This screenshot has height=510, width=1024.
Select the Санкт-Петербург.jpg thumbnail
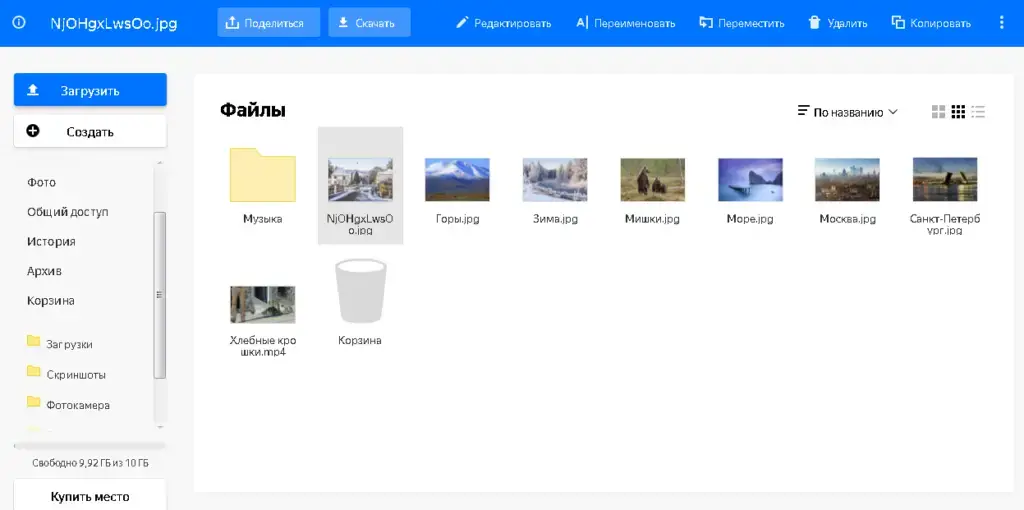tap(945, 180)
